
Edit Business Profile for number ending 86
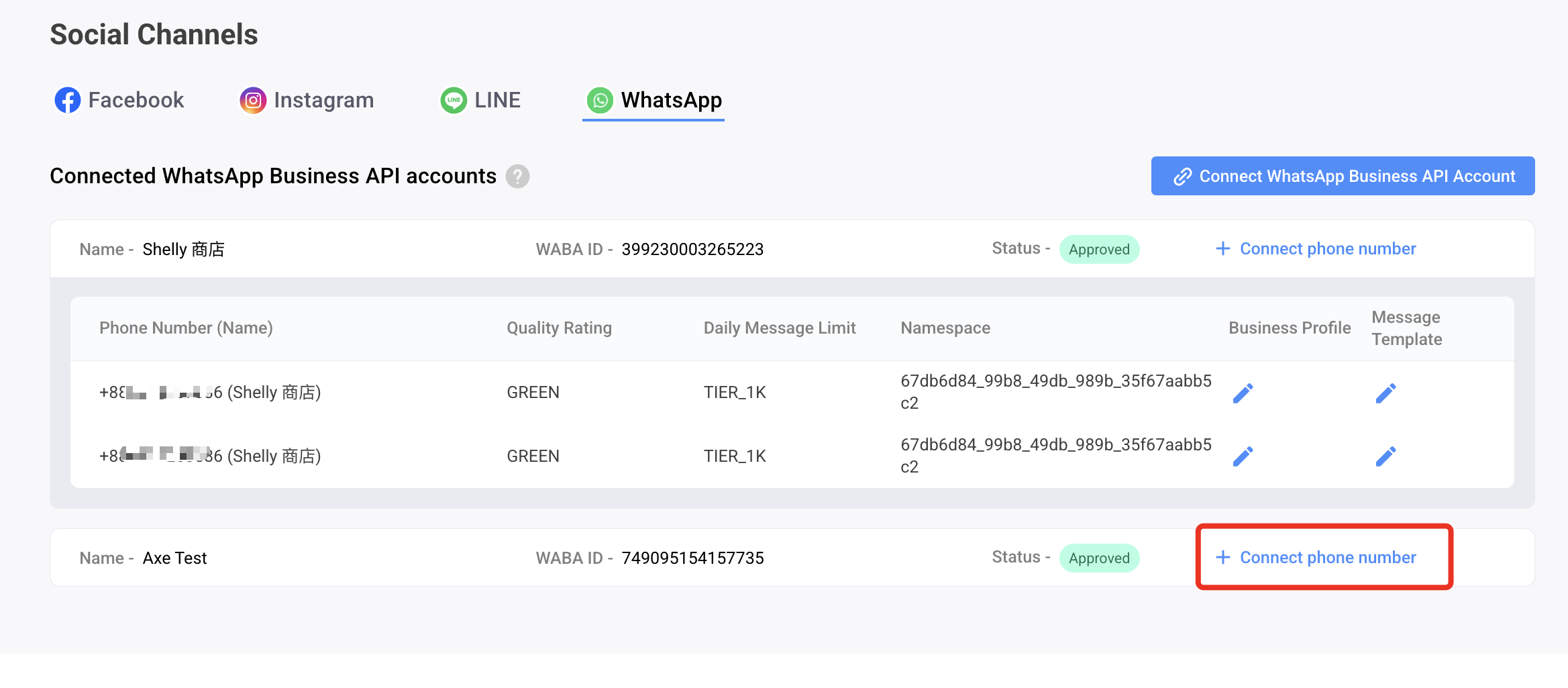click(x=1243, y=456)
